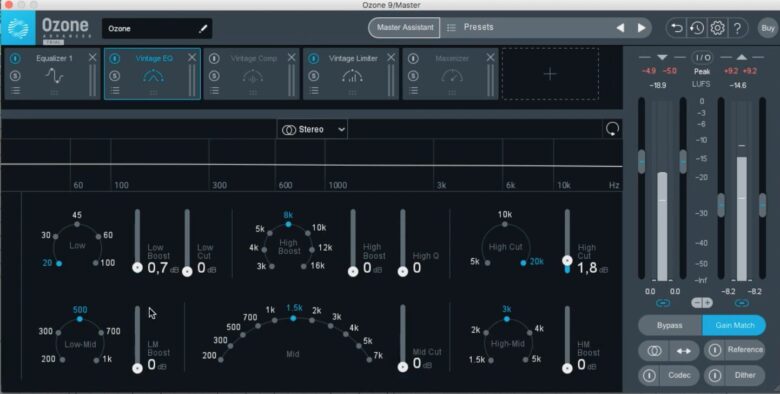780x394 pixels.
Task: Toggle power of Vintage EQ module
Action: 115,59
